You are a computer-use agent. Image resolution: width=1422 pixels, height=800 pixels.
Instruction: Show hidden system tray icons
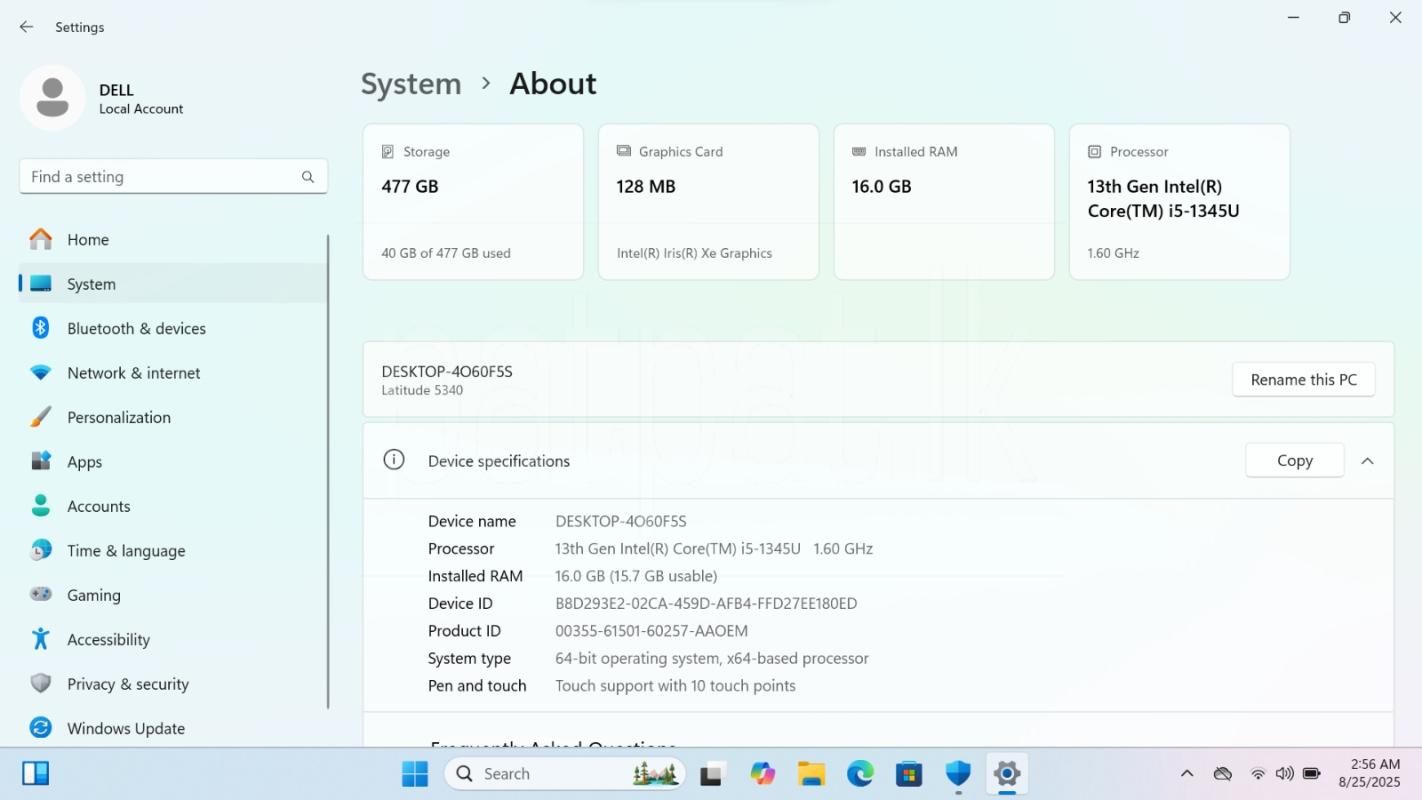coord(1187,773)
